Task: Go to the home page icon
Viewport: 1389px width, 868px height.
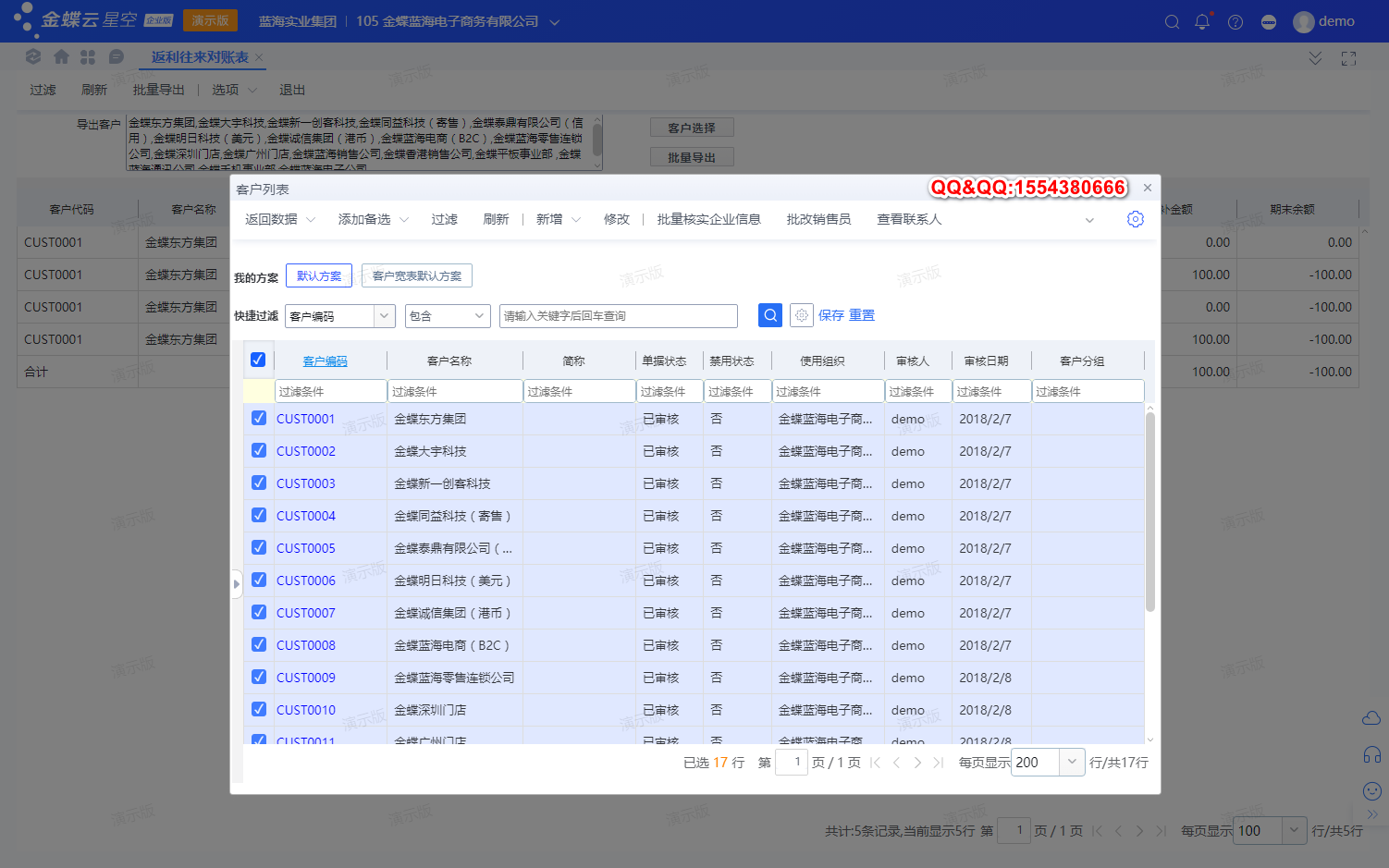Action: point(61,56)
